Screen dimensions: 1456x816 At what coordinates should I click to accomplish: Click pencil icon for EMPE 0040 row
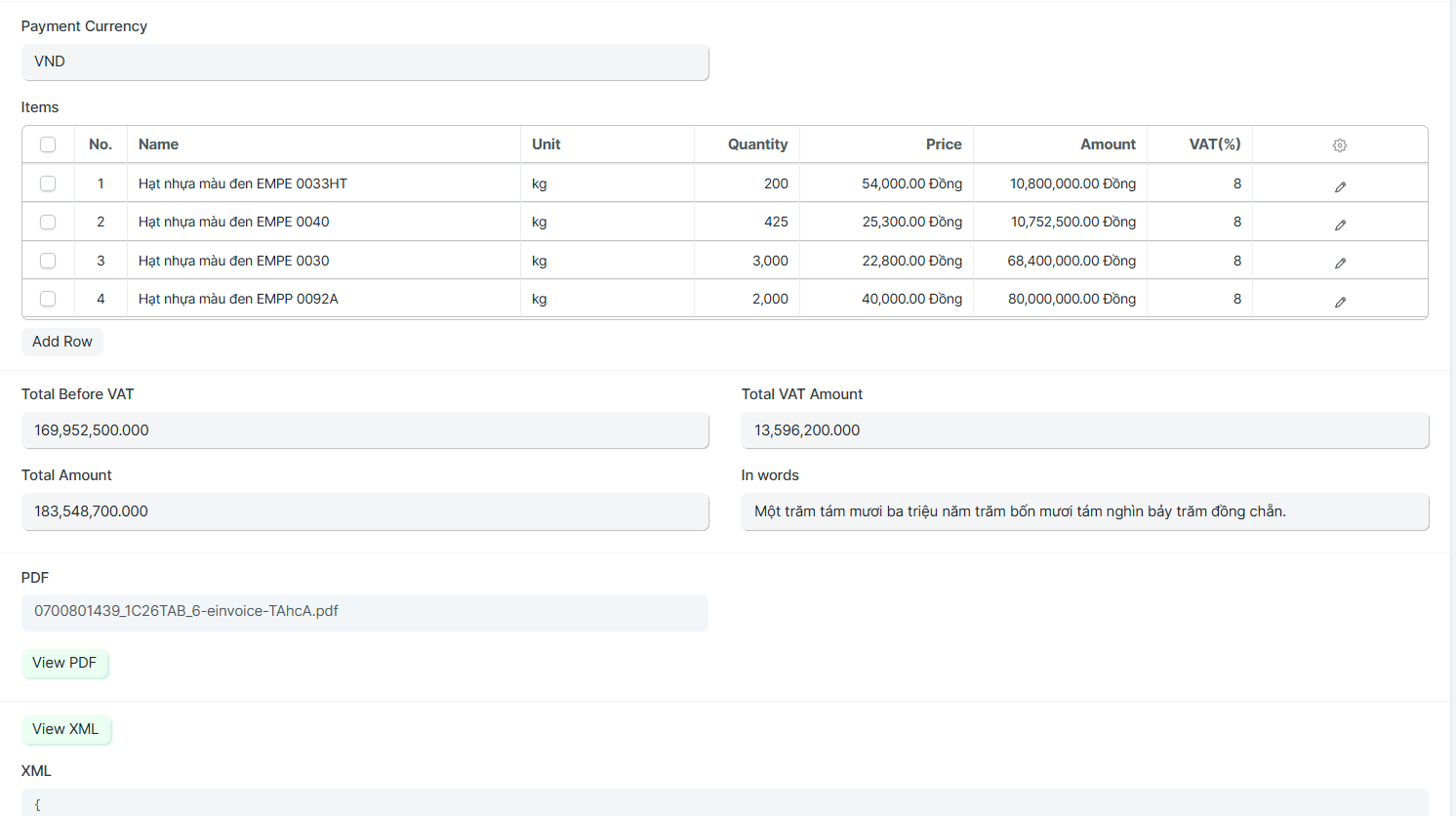point(1340,224)
